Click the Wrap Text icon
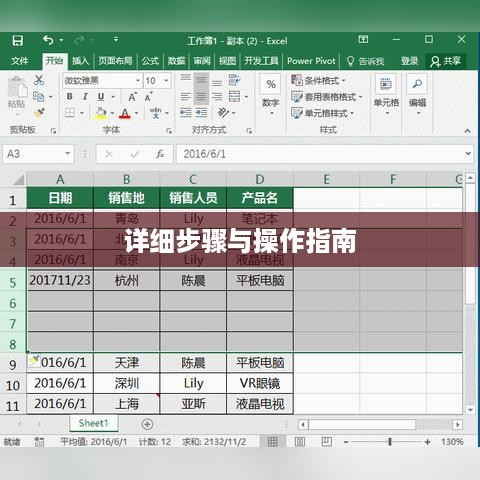Viewport: 480px width, 480px height. pyautogui.click(x=234, y=80)
